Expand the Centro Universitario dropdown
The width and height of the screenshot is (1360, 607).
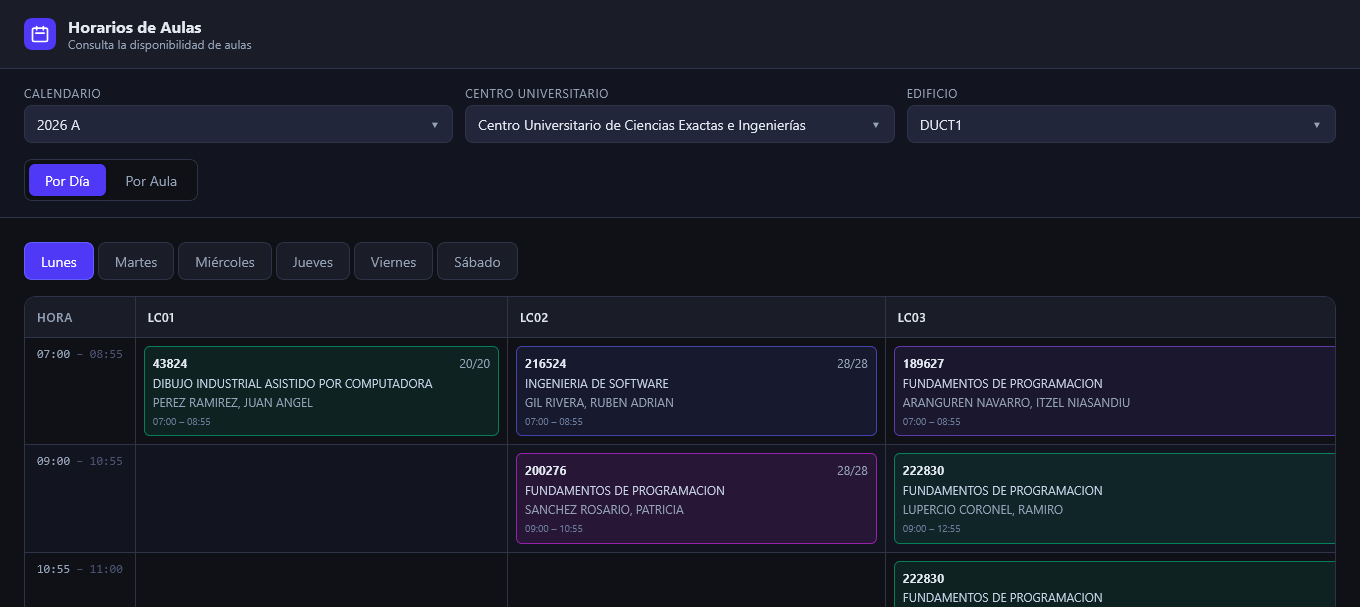[679, 125]
